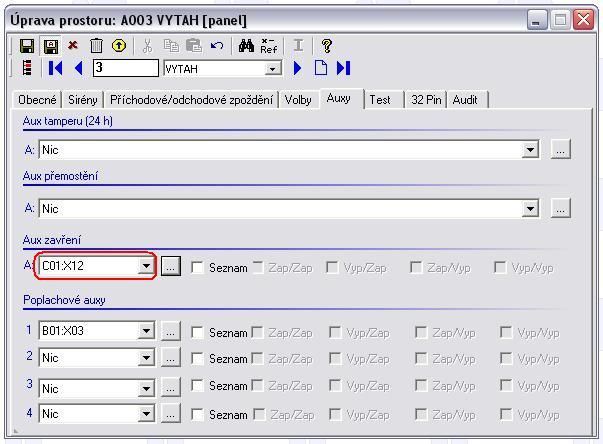Tick Seznam checkbox in Poplachové auxy row 1

198,333
